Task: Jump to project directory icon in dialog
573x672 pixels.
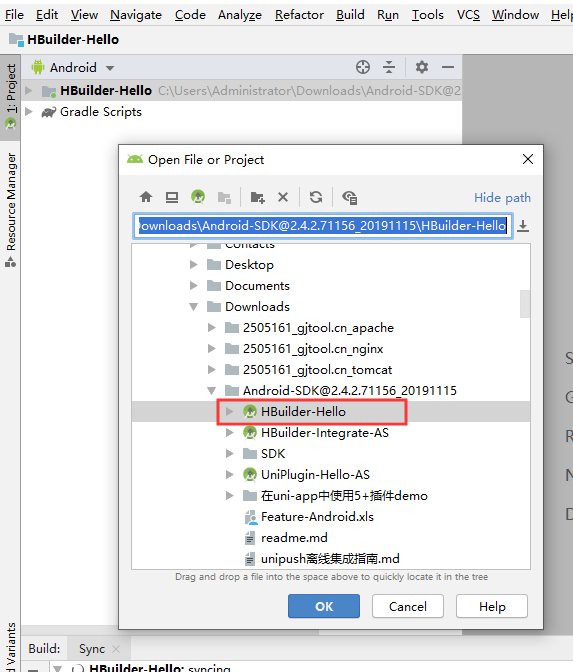Action: coord(198,197)
